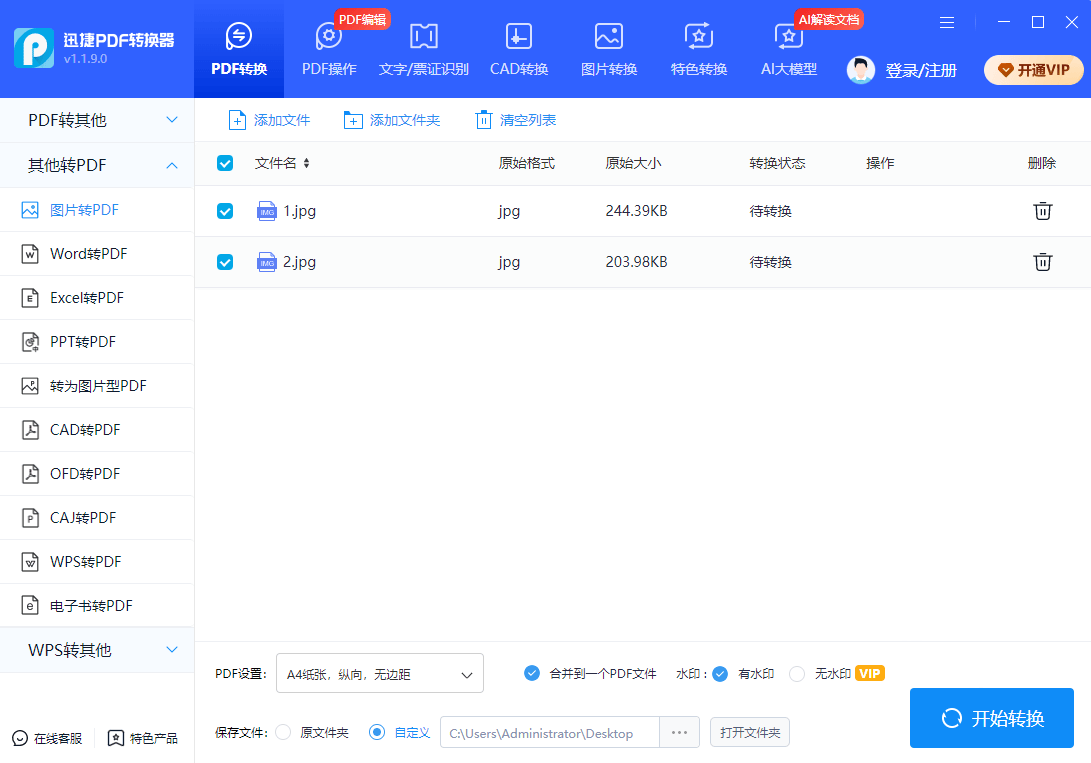Click the 2.jpg image file icon

pos(267,262)
